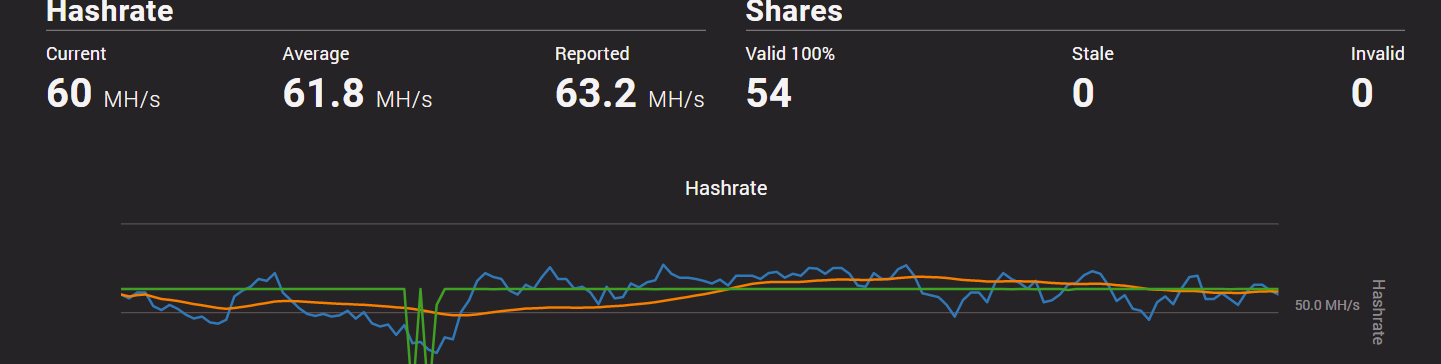Click the invalid shares value under Invalid
Image resolution: width=1441 pixels, height=364 pixels.
1362,94
